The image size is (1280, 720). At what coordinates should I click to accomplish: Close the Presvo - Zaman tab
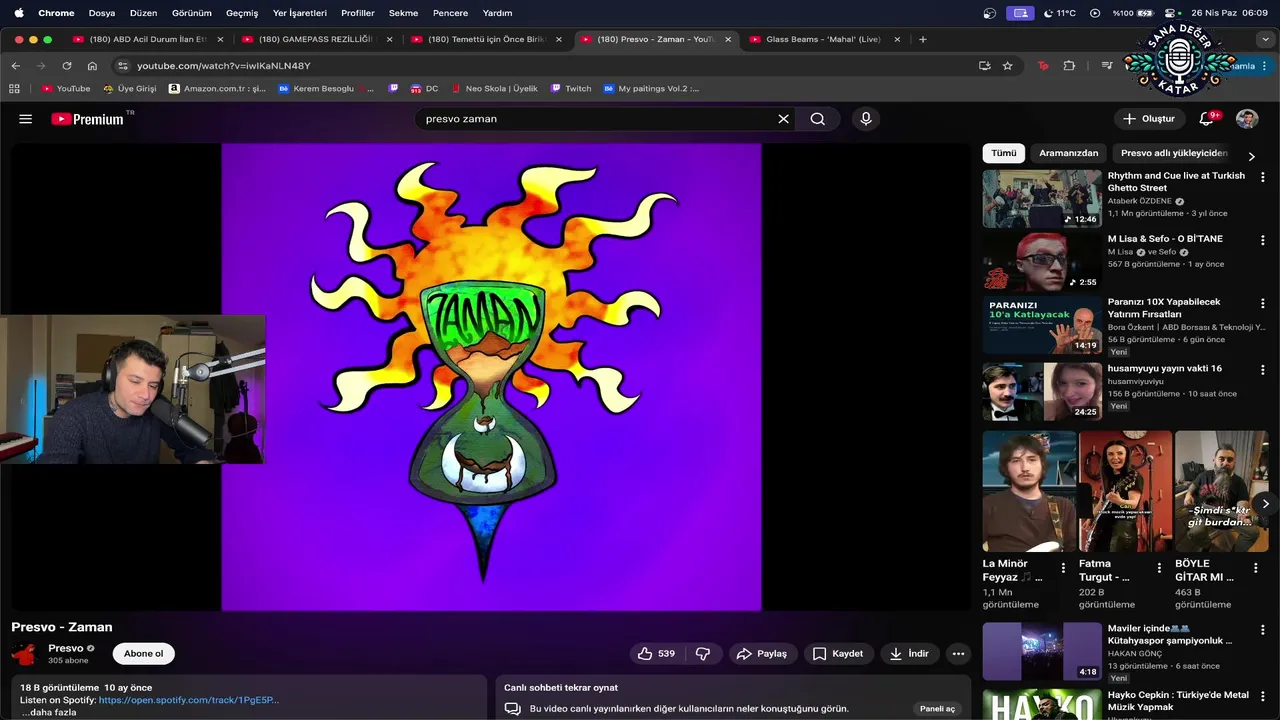coord(728,40)
